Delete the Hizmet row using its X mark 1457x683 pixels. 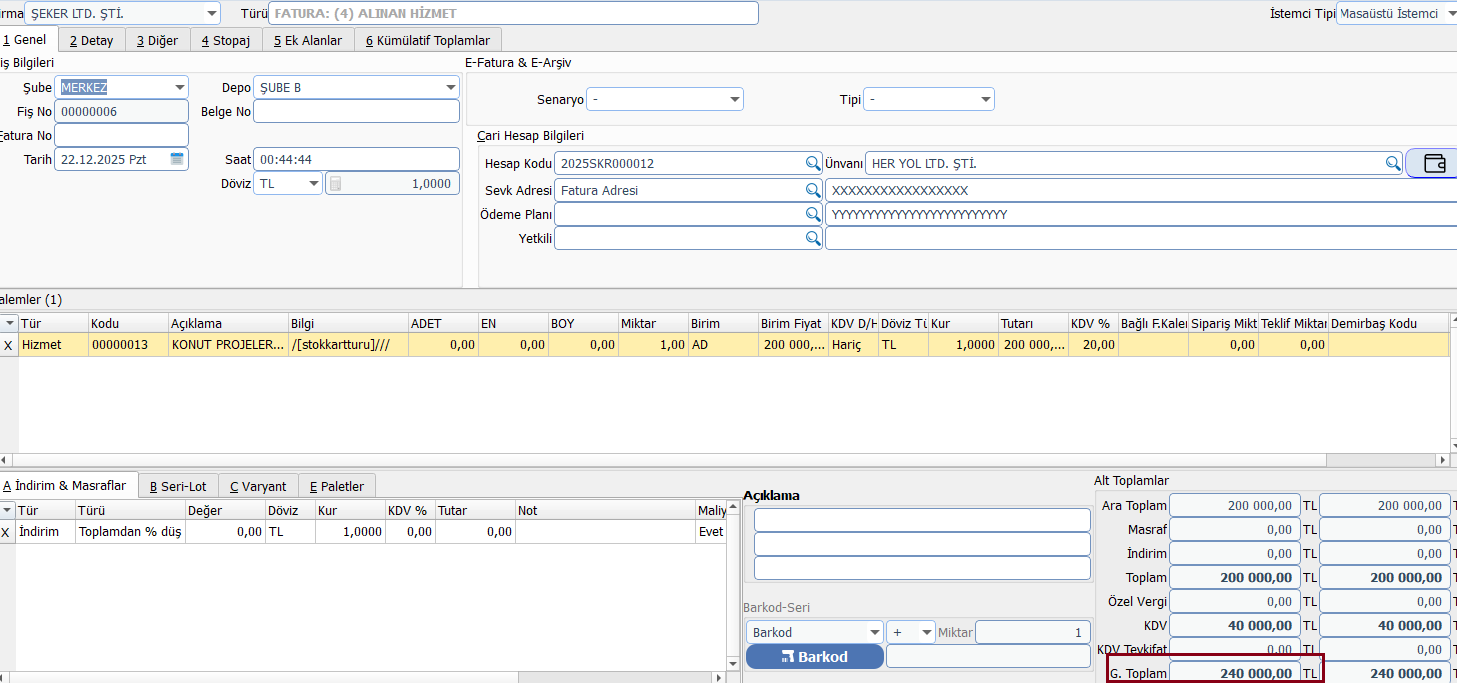tap(8, 345)
